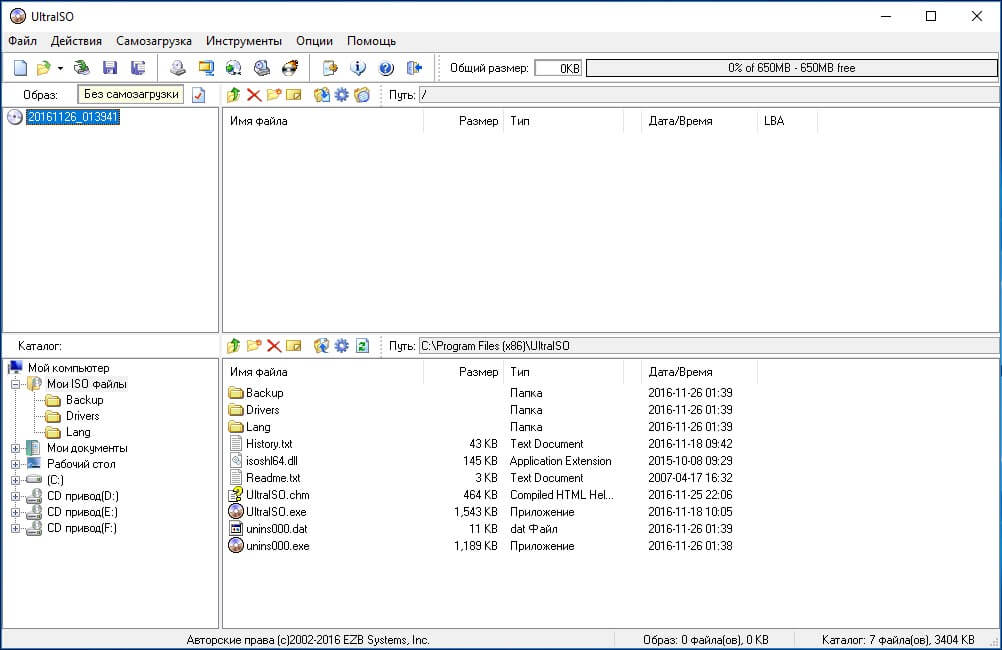
Task: Click the 0% of 650MB capacity bar
Action: [791, 68]
